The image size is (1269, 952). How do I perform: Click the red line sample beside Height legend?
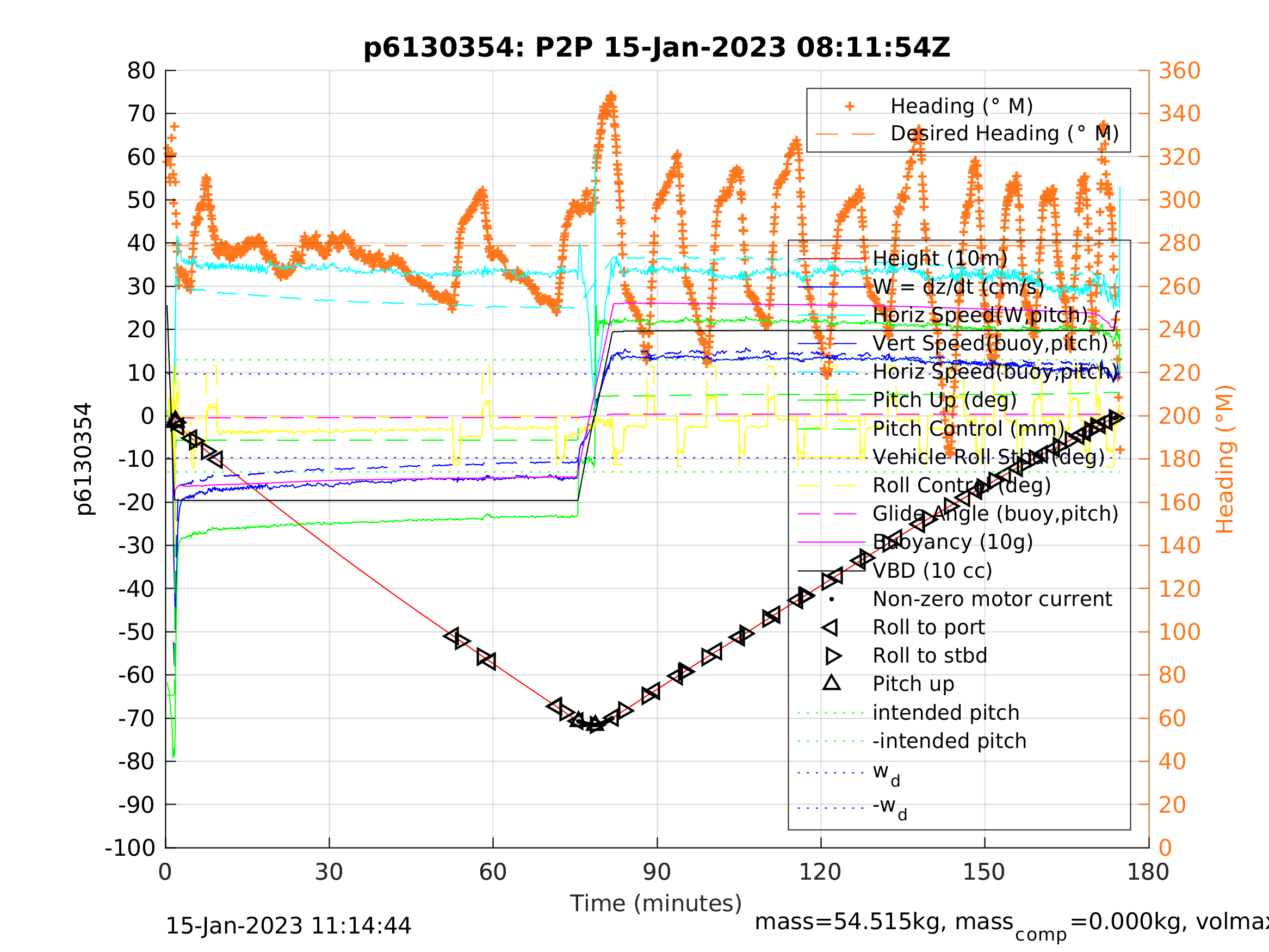pos(831,259)
